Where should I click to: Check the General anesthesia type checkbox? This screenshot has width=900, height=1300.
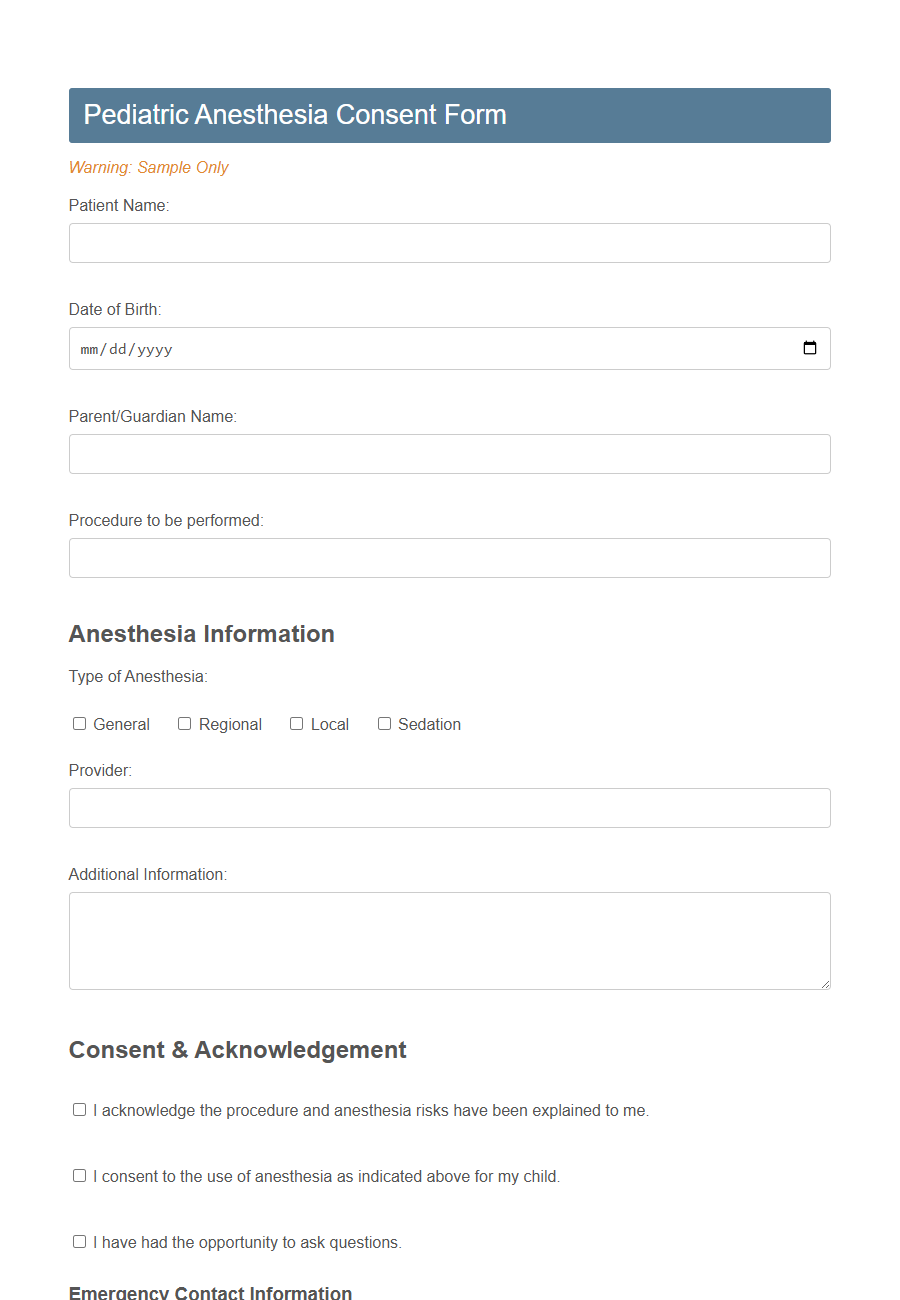coord(79,723)
